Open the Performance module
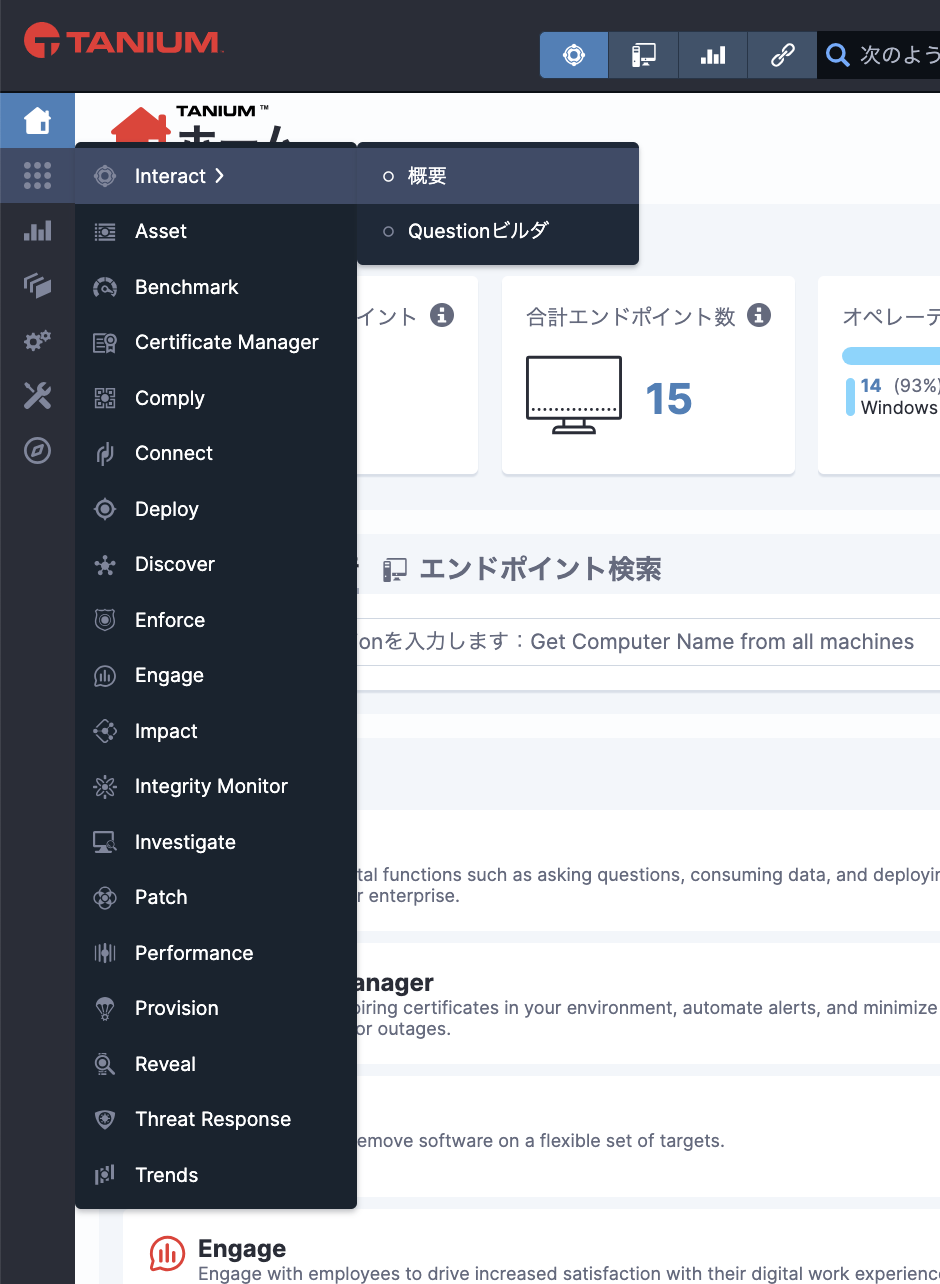Viewport: 940px width, 1284px height. (x=216, y=953)
